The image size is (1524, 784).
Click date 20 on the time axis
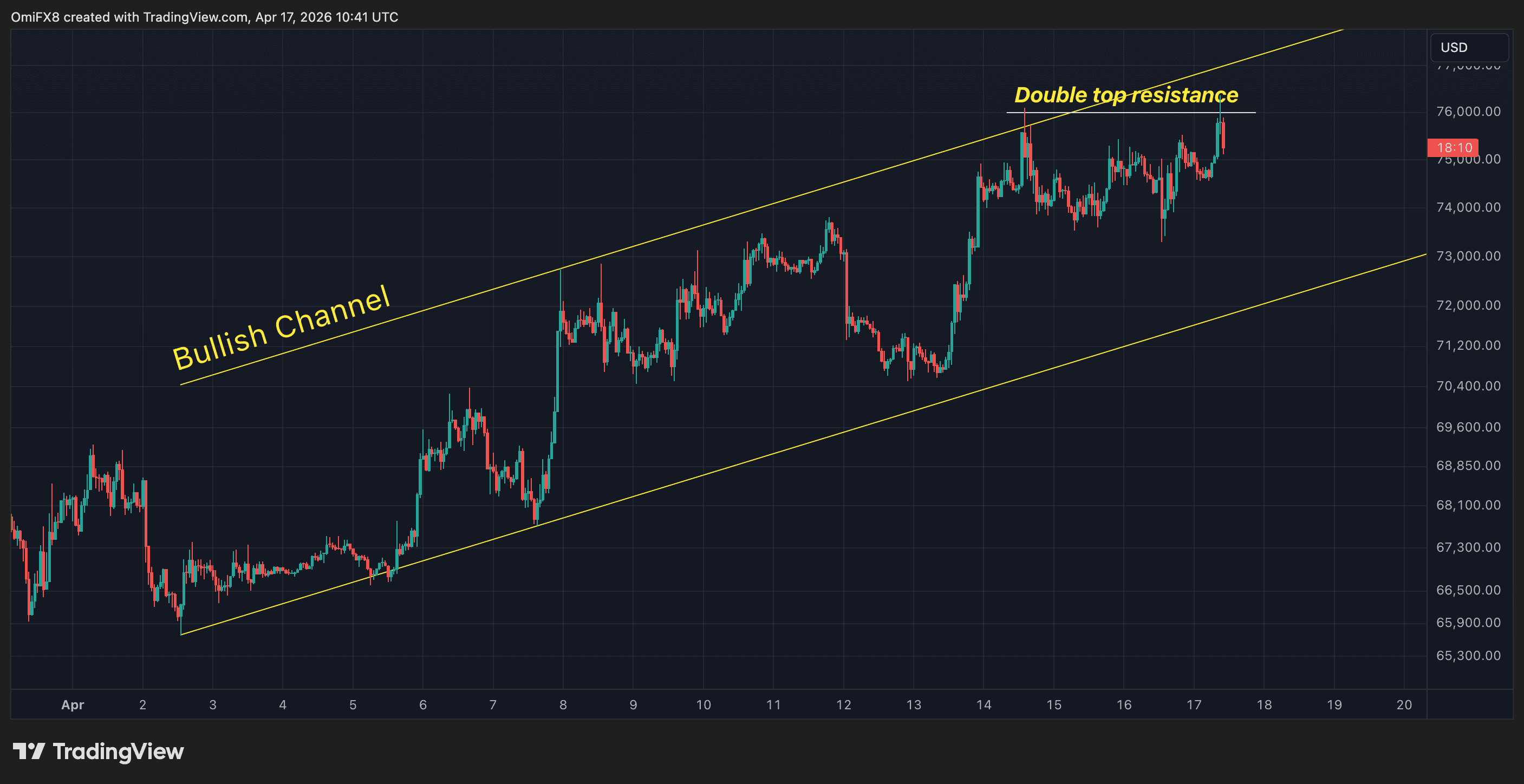(x=1404, y=705)
